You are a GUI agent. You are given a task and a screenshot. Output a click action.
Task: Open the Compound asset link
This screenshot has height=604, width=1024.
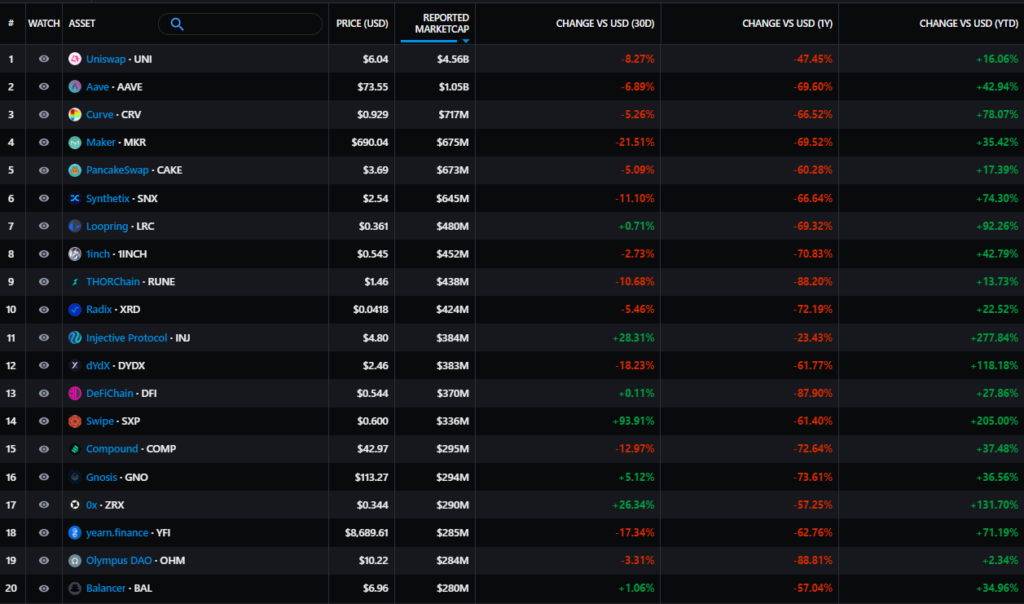[x=112, y=449]
